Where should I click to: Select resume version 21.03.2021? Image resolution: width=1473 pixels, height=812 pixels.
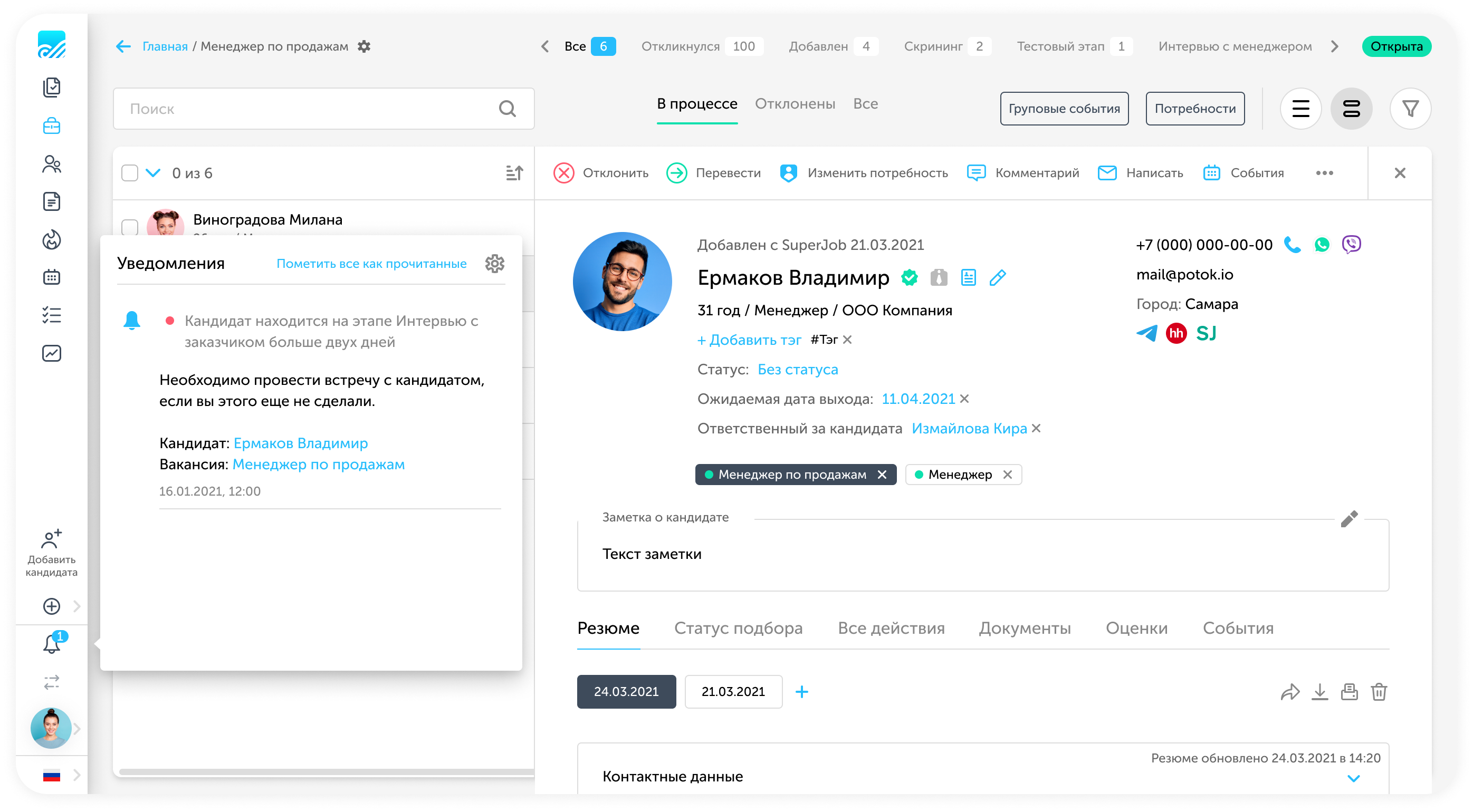click(x=733, y=692)
